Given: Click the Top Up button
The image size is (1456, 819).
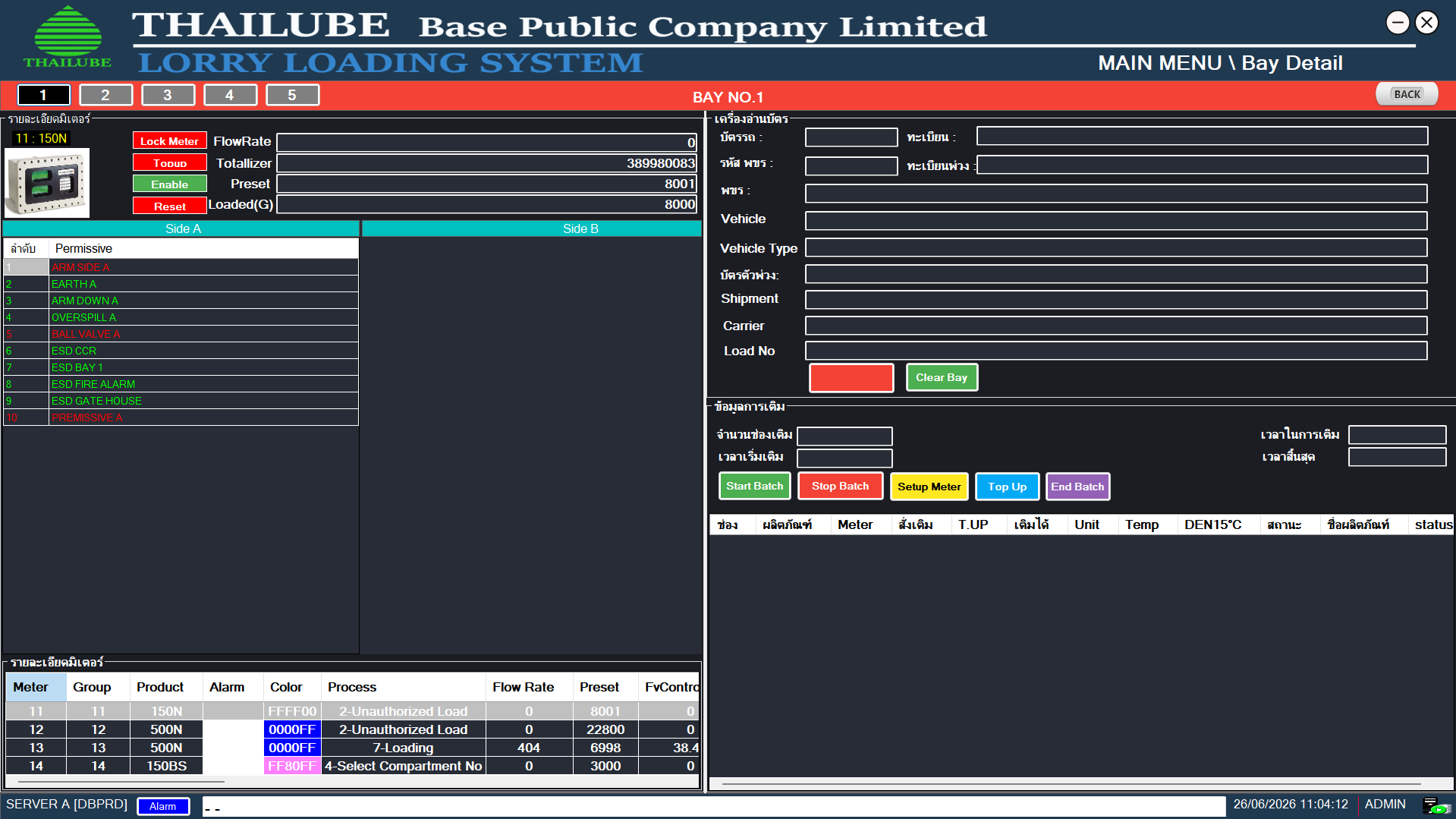Looking at the screenshot, I should [1007, 487].
